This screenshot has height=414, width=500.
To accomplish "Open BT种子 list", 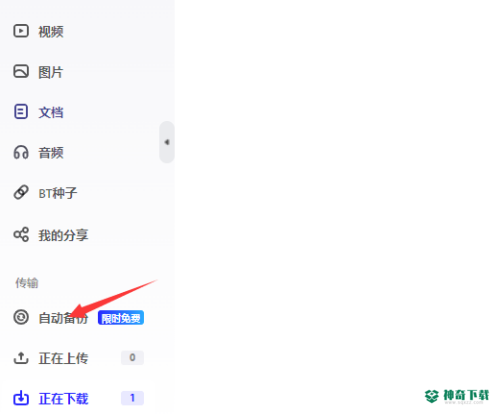I will pyautogui.click(x=58, y=193).
